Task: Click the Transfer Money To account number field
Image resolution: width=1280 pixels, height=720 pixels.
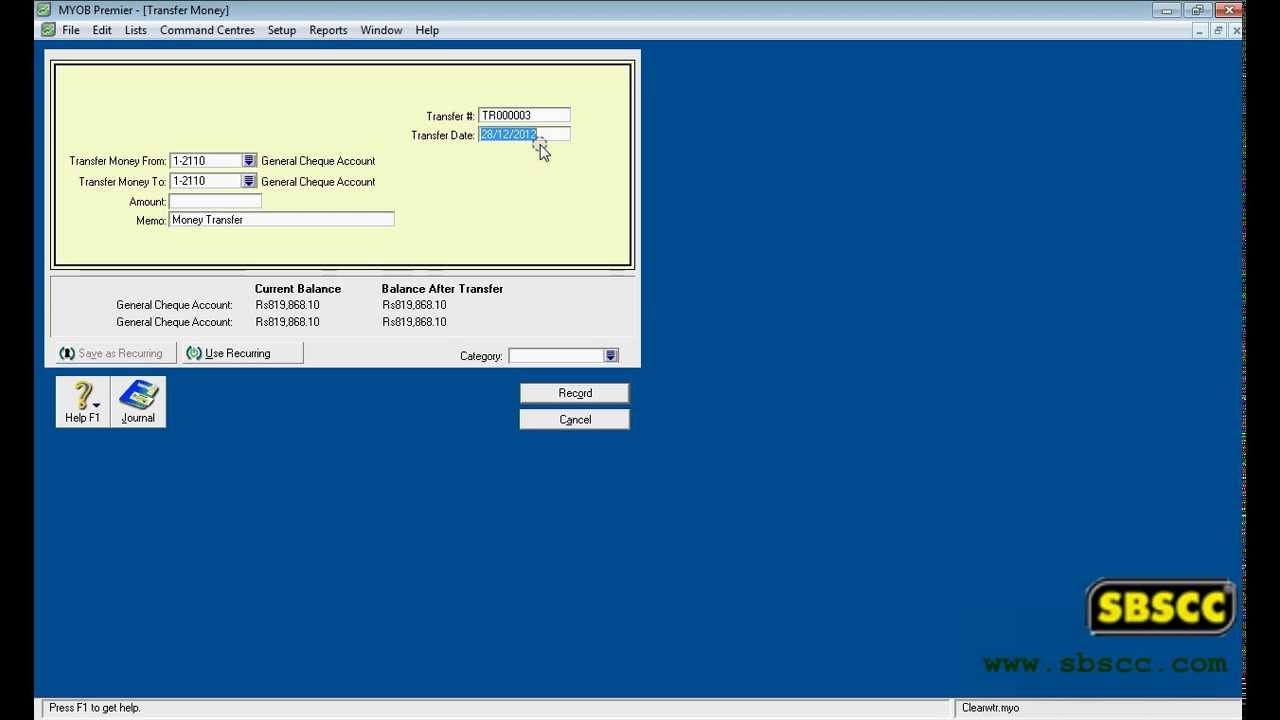Action: click(x=206, y=181)
